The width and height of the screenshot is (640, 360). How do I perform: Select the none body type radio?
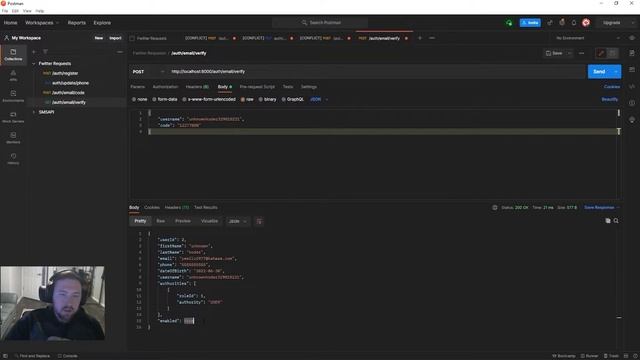tap(134, 99)
